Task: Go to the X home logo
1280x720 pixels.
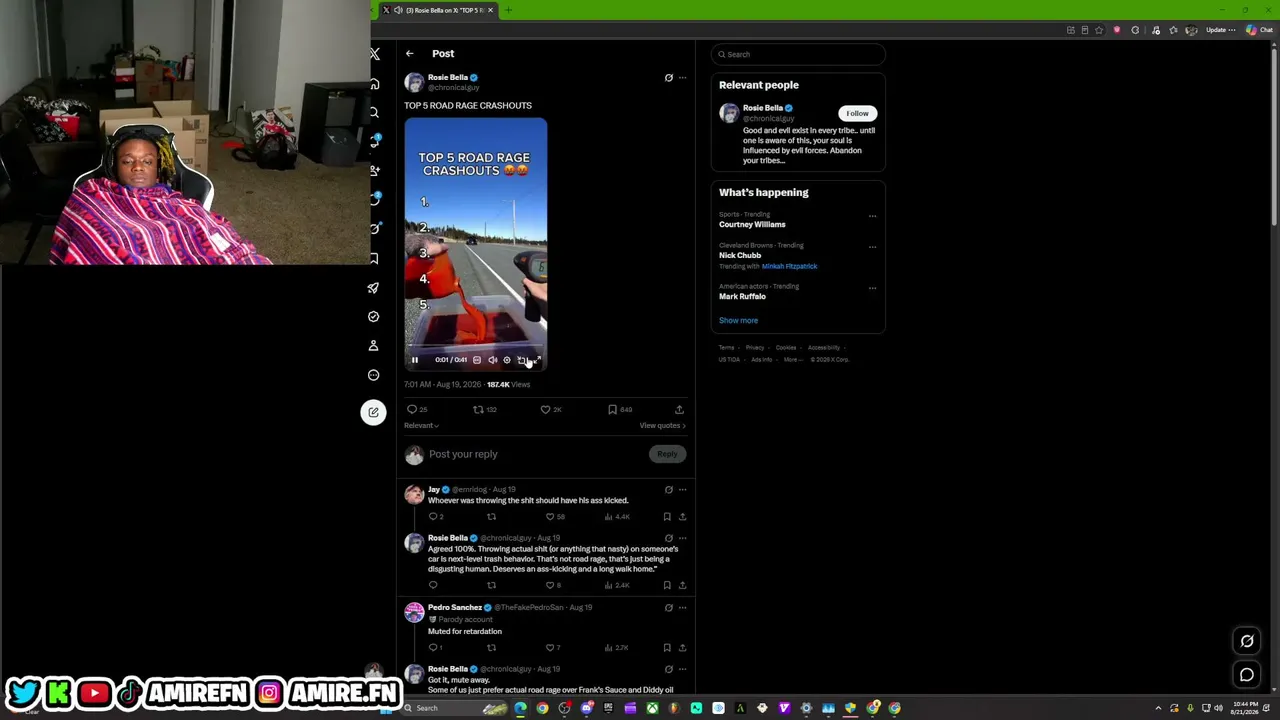Action: (374, 54)
